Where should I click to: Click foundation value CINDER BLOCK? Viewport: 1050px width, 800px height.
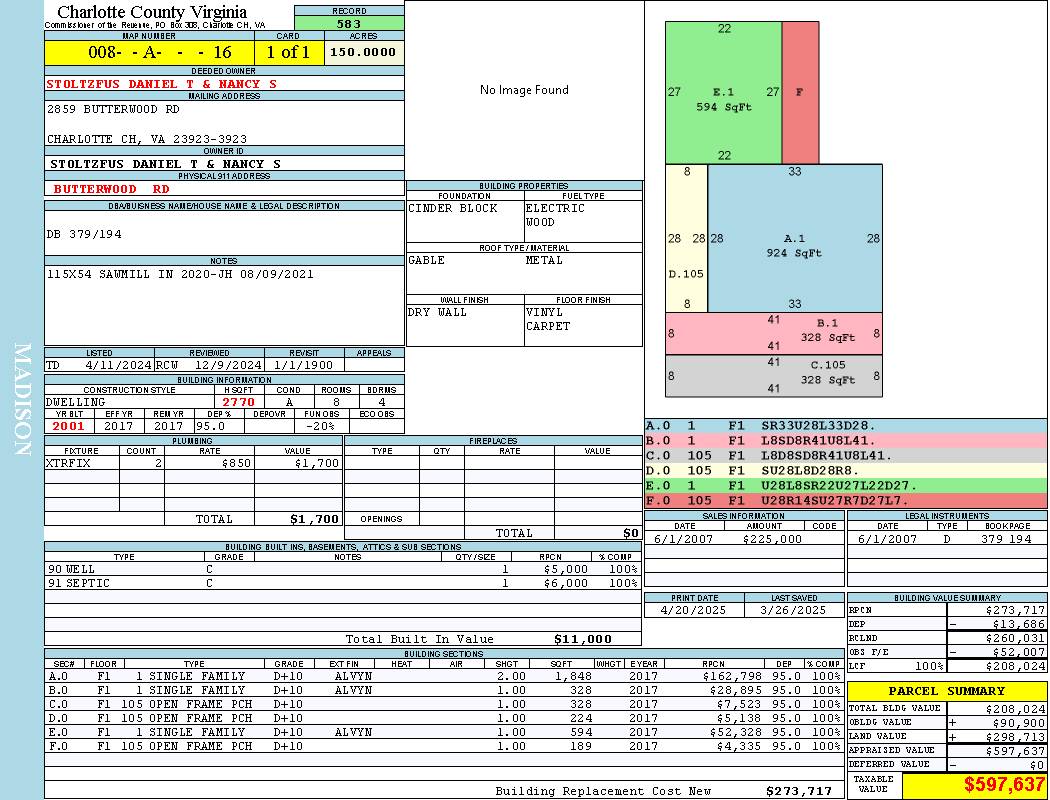pos(453,208)
